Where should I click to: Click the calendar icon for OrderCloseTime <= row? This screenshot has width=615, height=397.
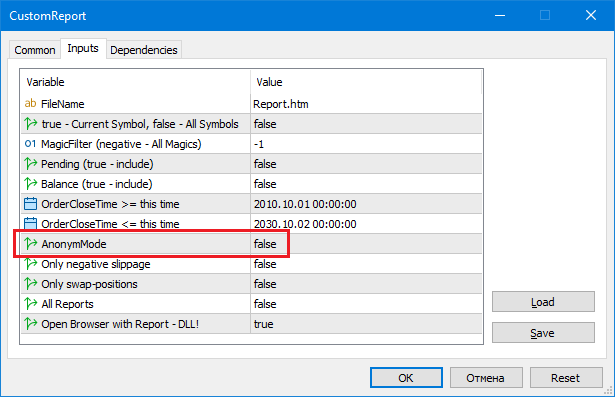[x=31, y=224]
